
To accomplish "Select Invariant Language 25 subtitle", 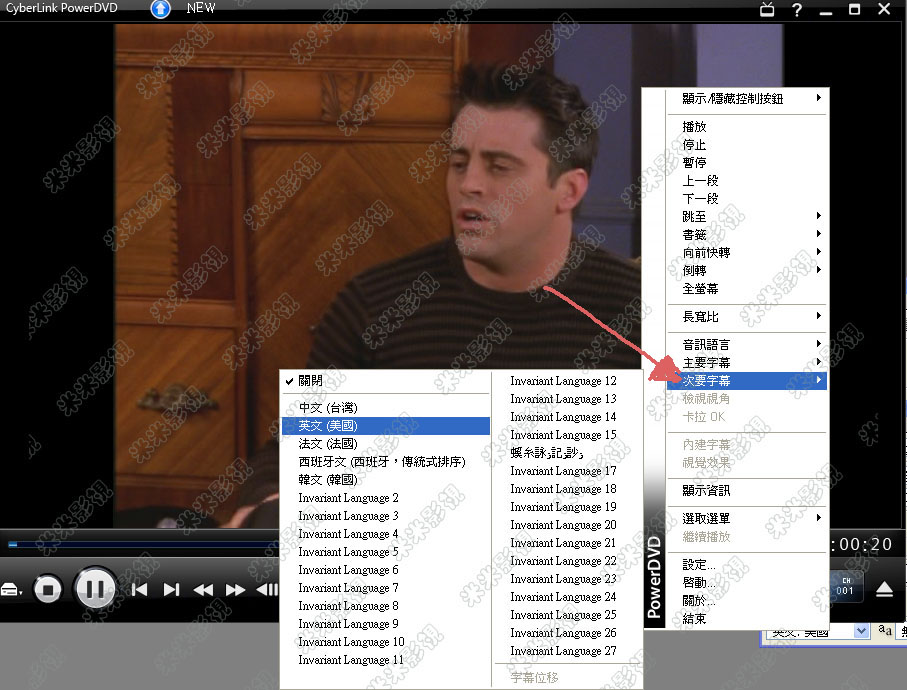I will [567, 615].
